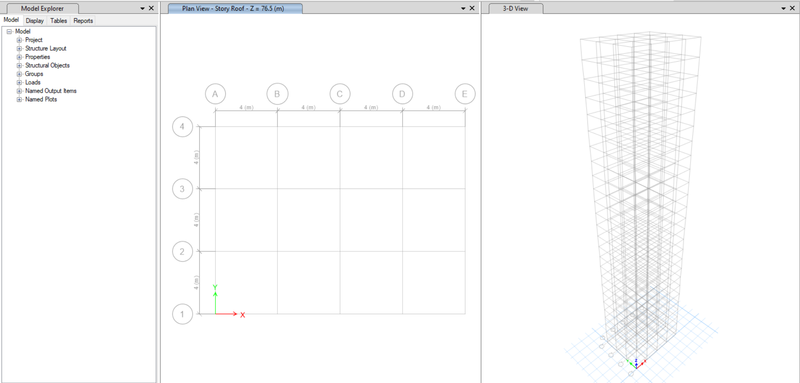Open the Model Explorer panel dropdown arrow

click(x=142, y=9)
